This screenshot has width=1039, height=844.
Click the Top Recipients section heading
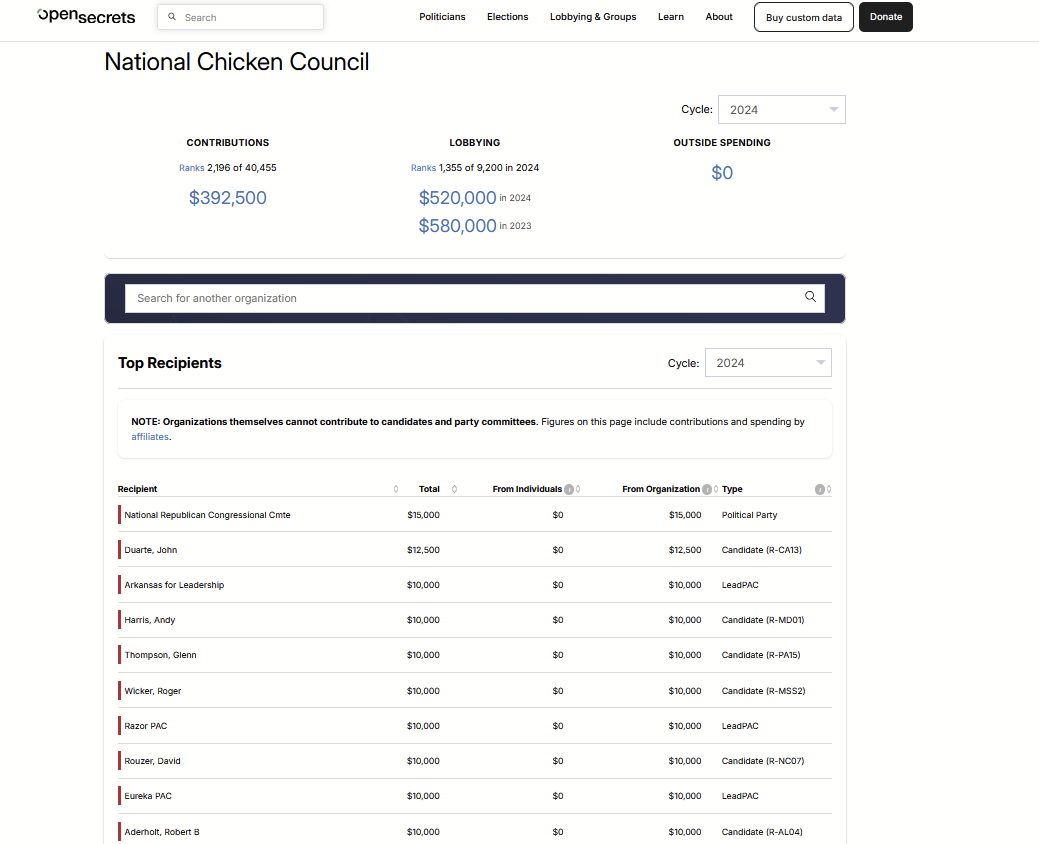click(170, 363)
